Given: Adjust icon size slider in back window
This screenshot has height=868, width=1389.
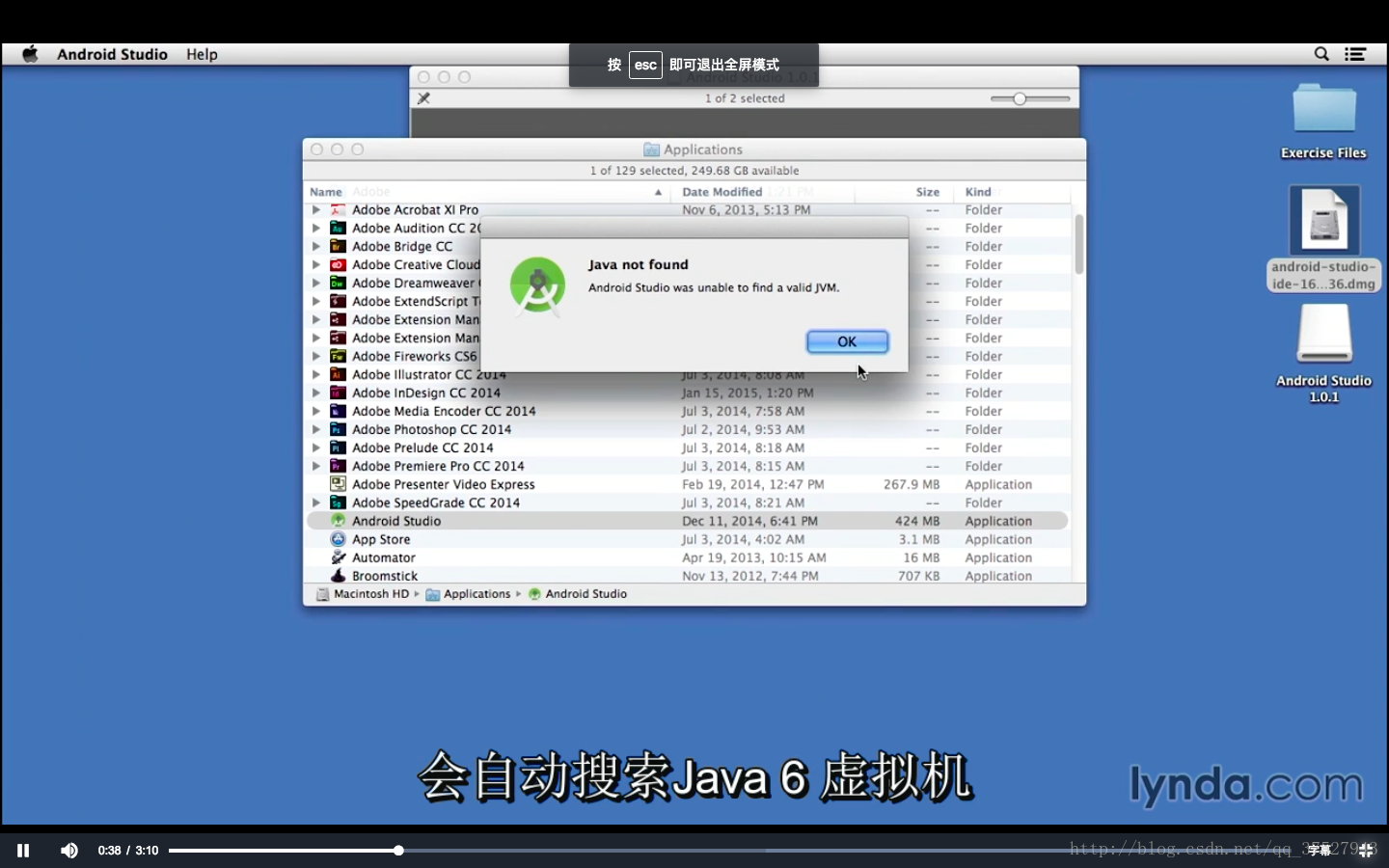Looking at the screenshot, I should [1020, 98].
